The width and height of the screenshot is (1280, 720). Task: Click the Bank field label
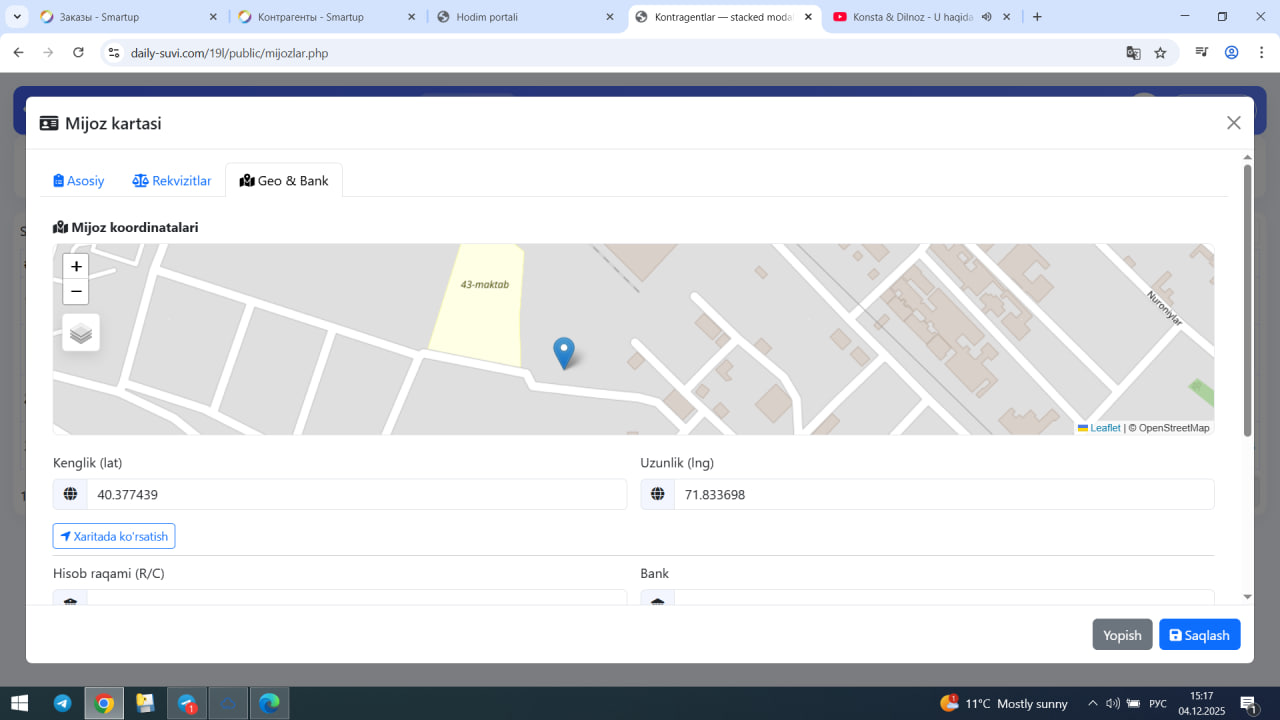click(655, 574)
